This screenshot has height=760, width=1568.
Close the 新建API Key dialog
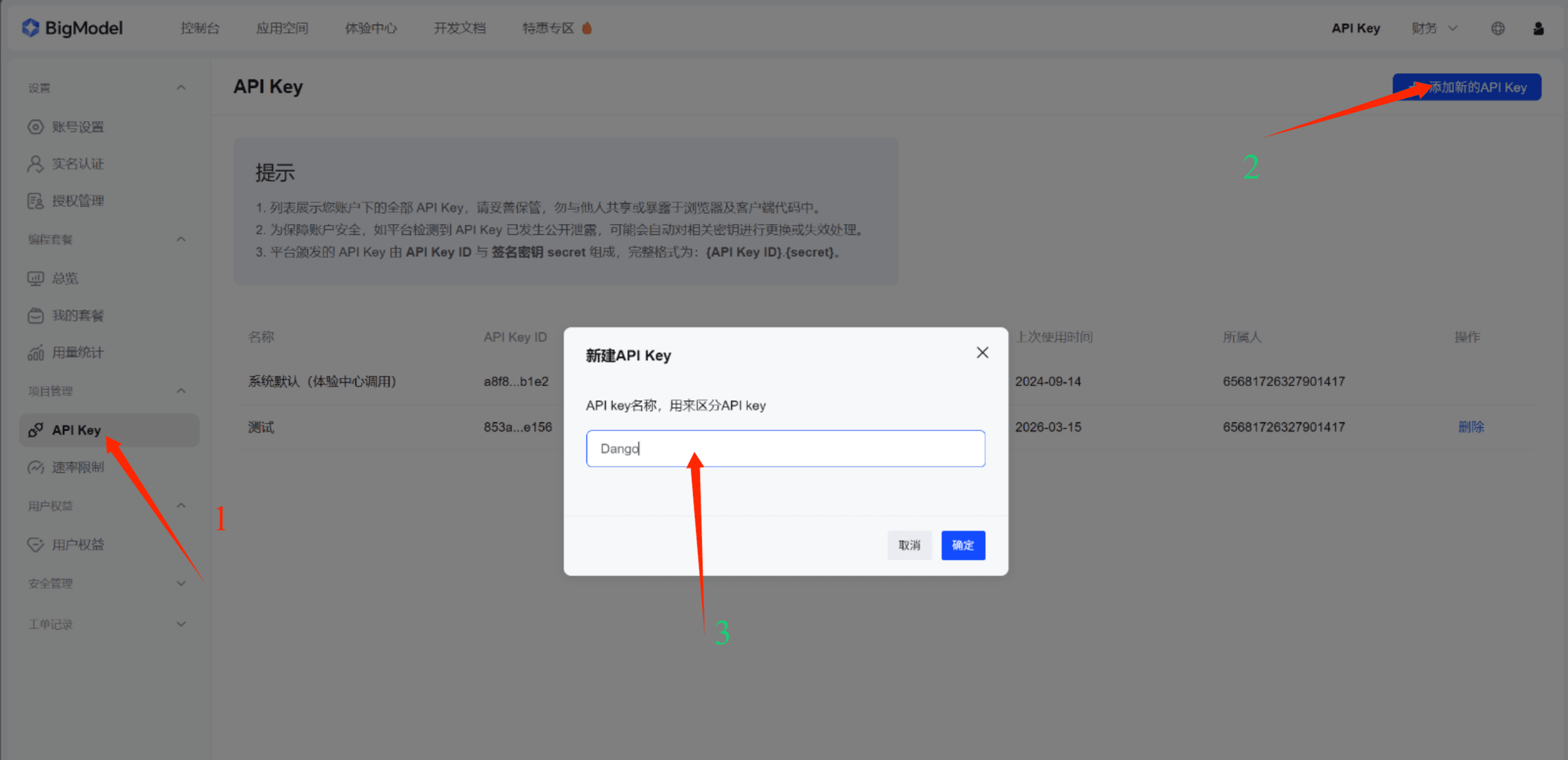click(982, 353)
